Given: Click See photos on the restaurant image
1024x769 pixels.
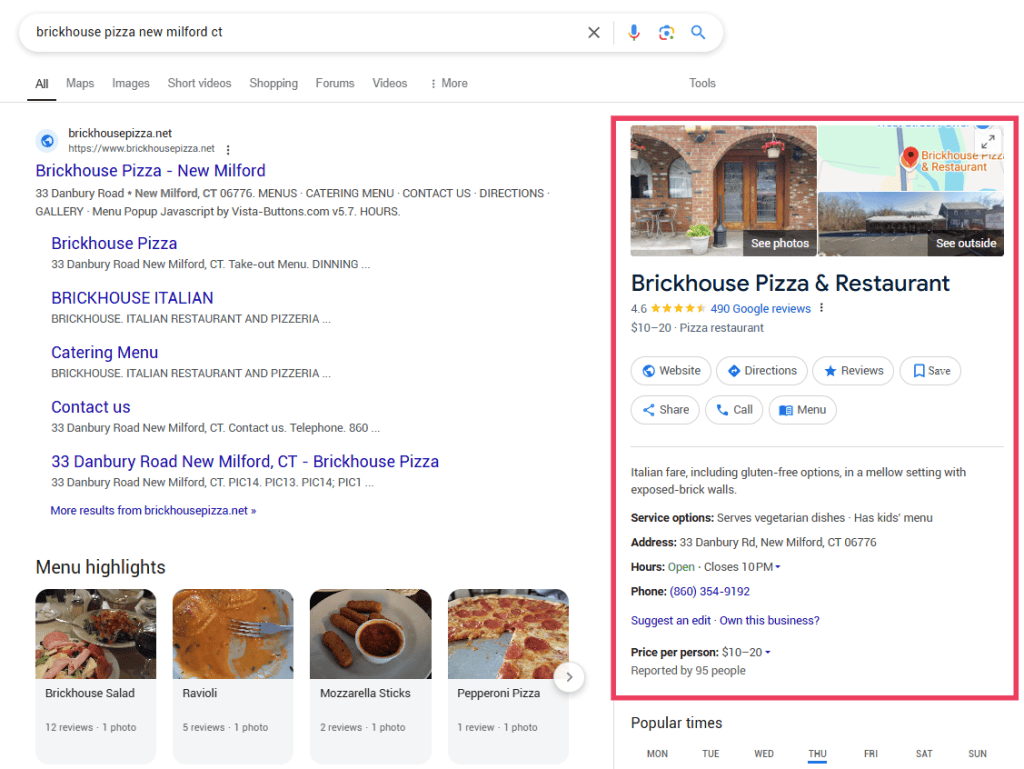Looking at the screenshot, I should (x=780, y=243).
